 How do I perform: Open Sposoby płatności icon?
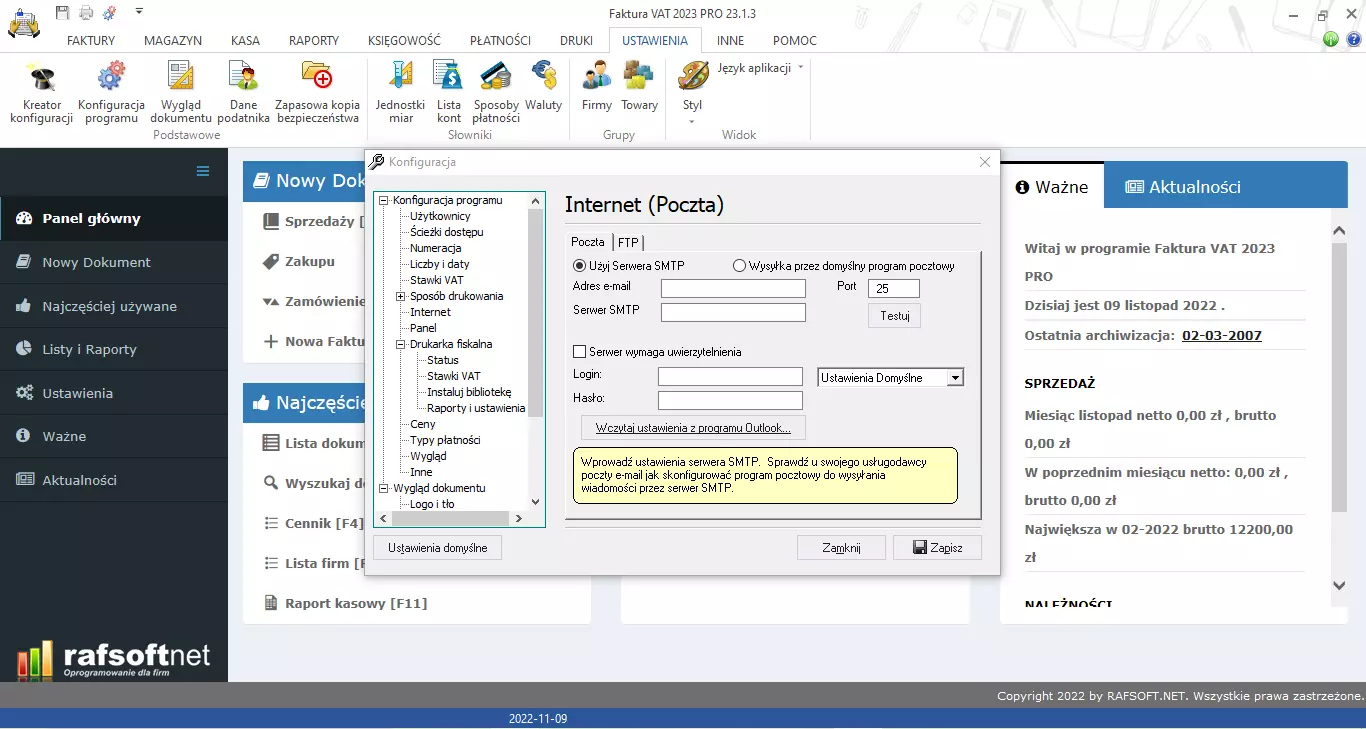click(496, 78)
